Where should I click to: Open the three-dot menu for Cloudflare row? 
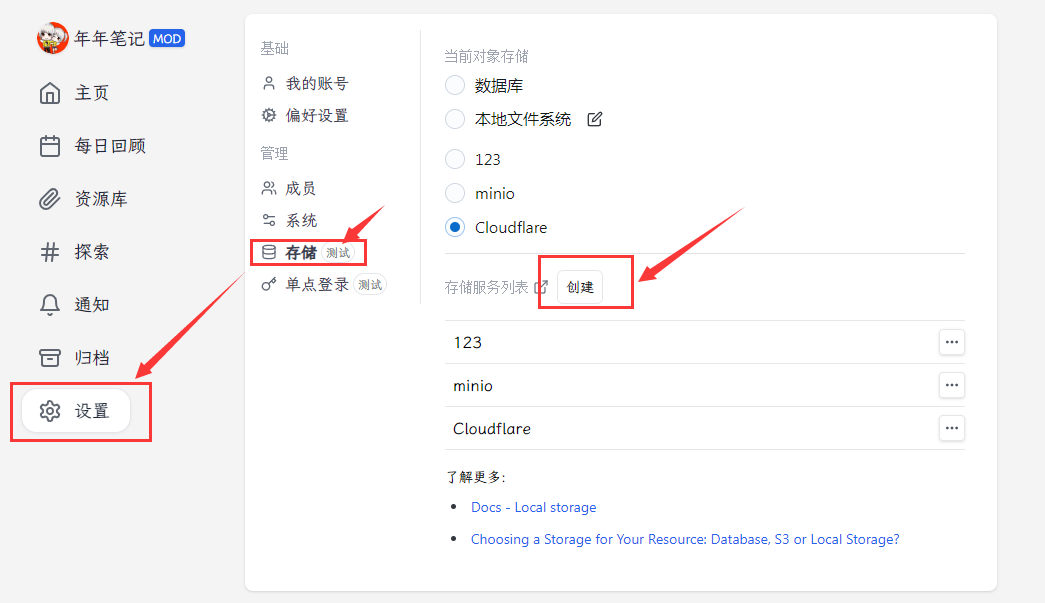click(951, 428)
